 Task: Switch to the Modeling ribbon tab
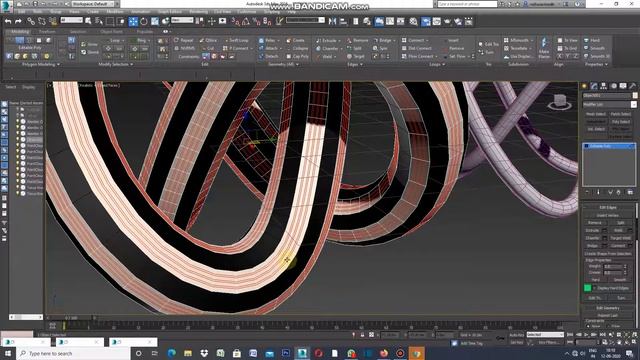[x=20, y=31]
